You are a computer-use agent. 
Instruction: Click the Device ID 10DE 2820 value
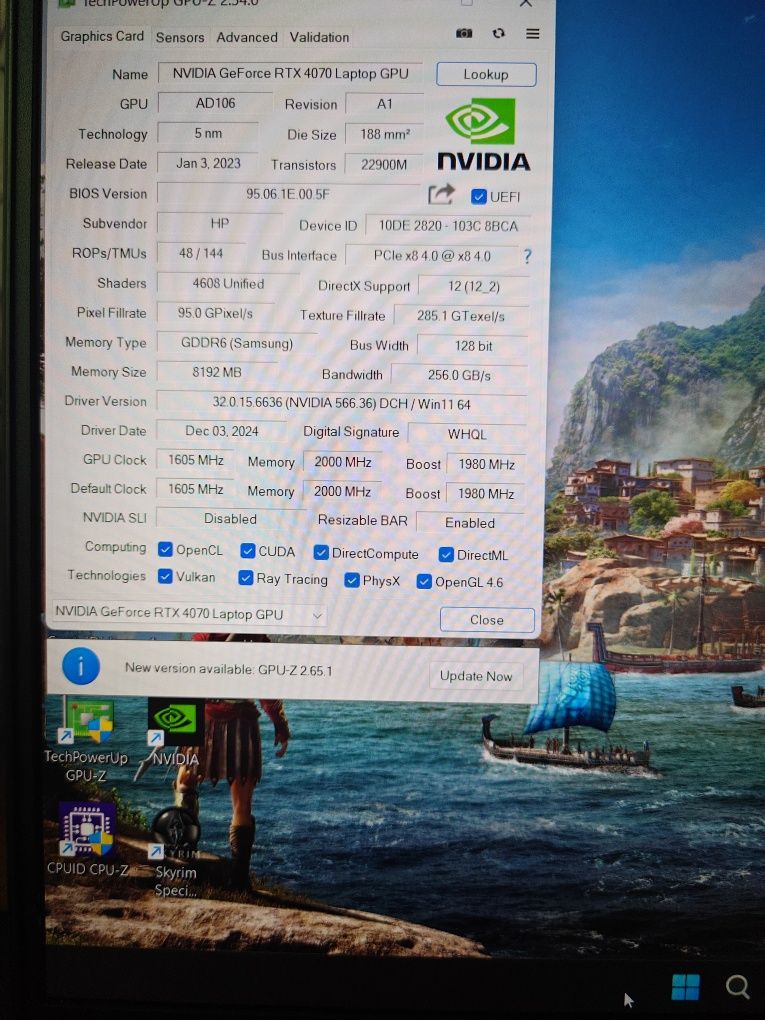click(448, 226)
